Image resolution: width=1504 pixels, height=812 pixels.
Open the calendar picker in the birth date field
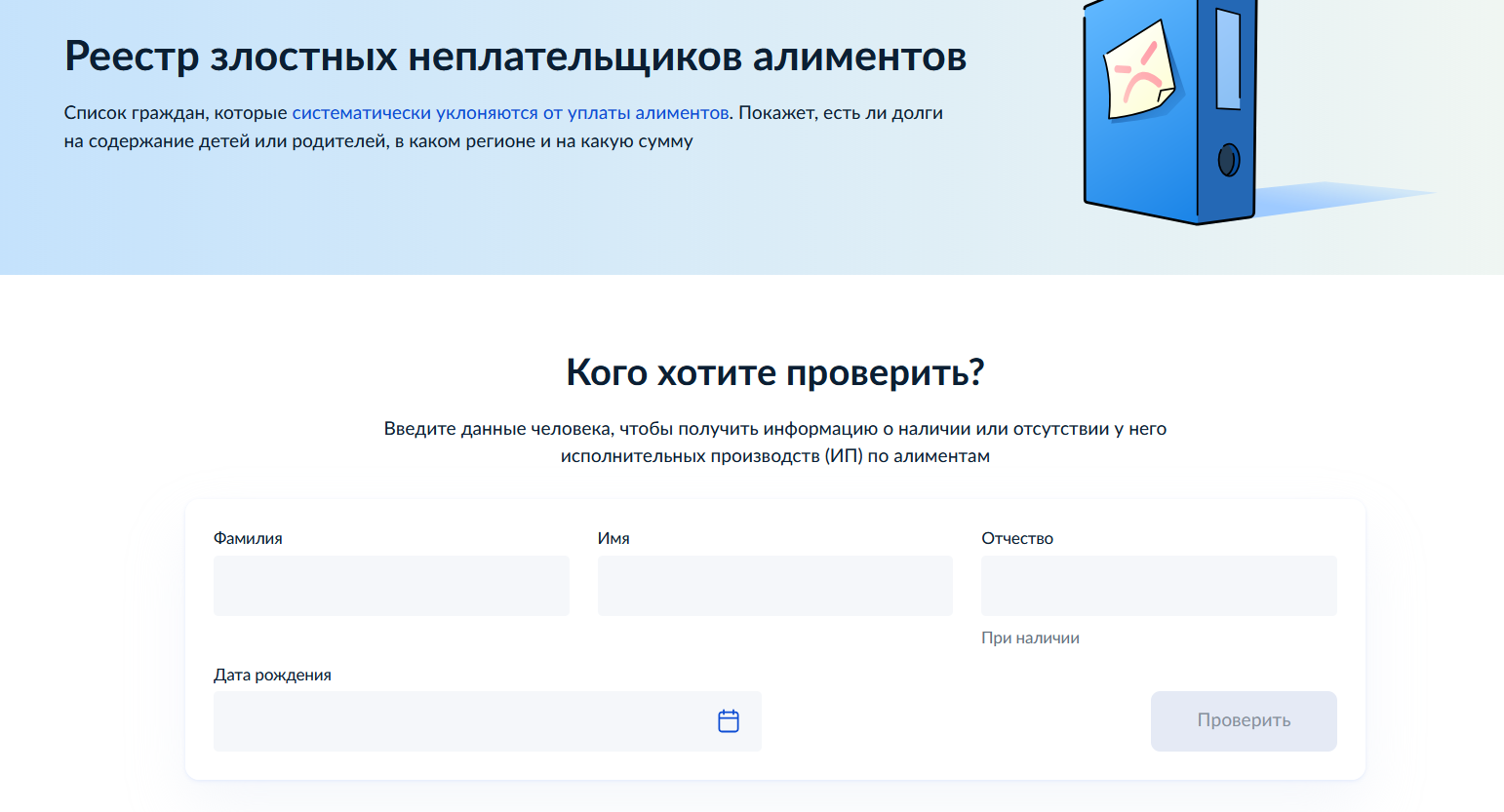pyautogui.click(x=728, y=721)
